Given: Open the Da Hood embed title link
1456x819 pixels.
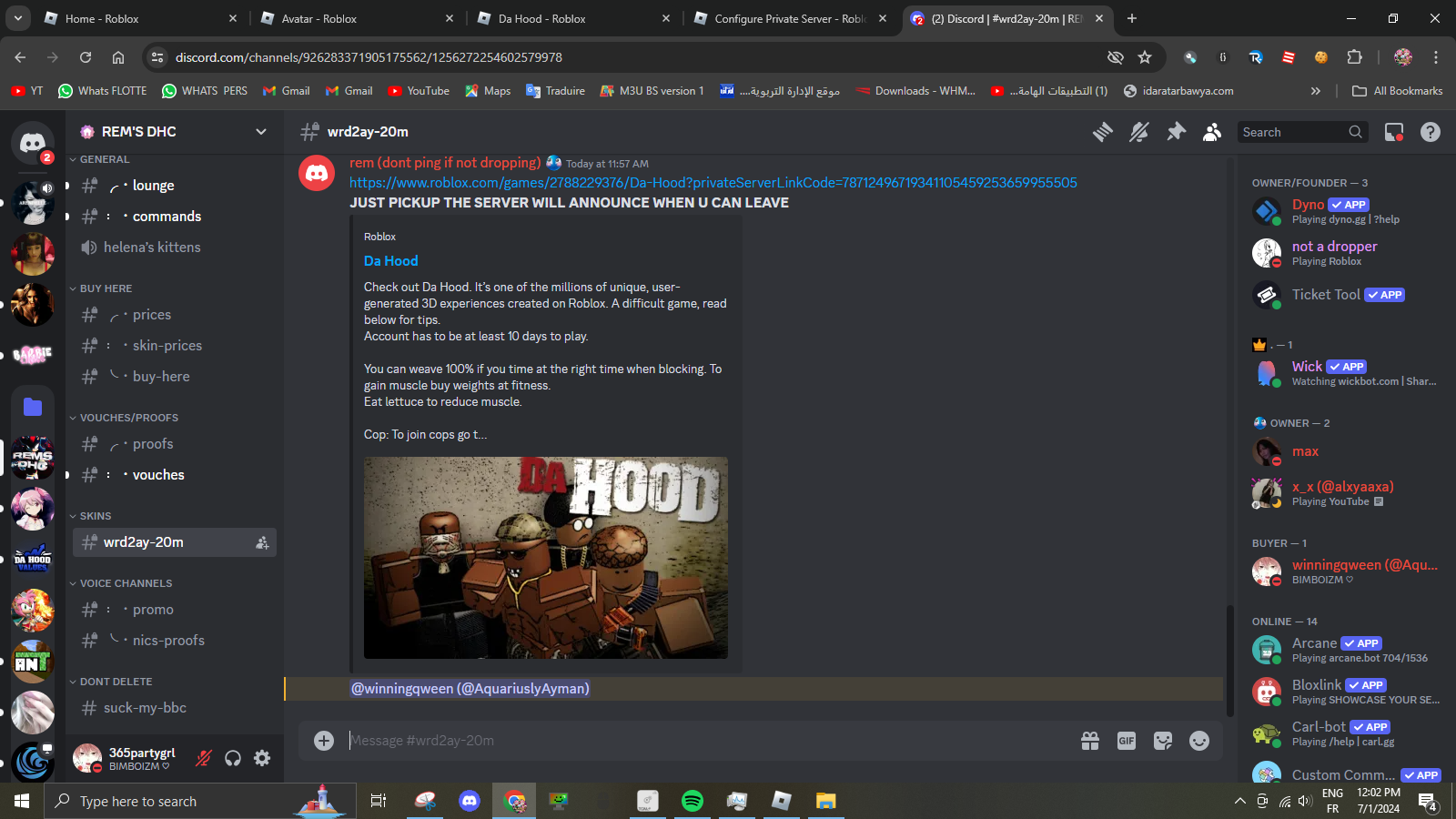Looking at the screenshot, I should pyautogui.click(x=391, y=261).
